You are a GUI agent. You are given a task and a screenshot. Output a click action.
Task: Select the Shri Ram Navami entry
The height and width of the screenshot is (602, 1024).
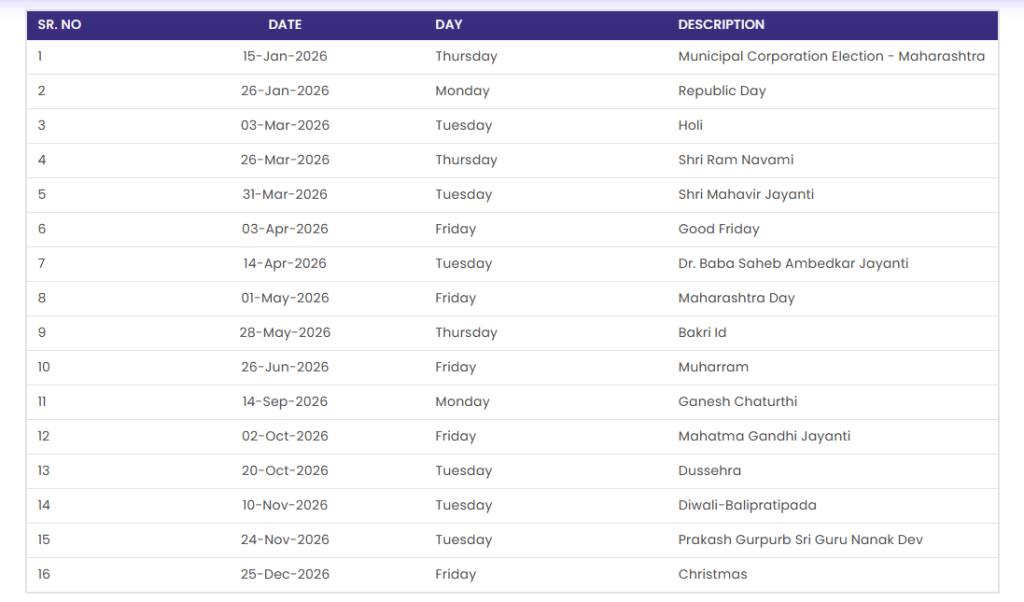pyautogui.click(x=736, y=160)
